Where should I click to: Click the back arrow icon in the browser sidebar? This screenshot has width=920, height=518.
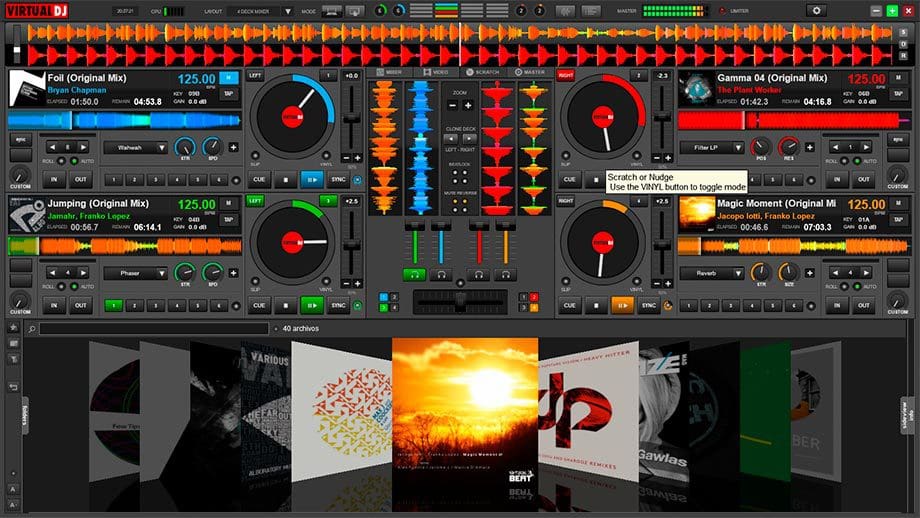point(13,387)
